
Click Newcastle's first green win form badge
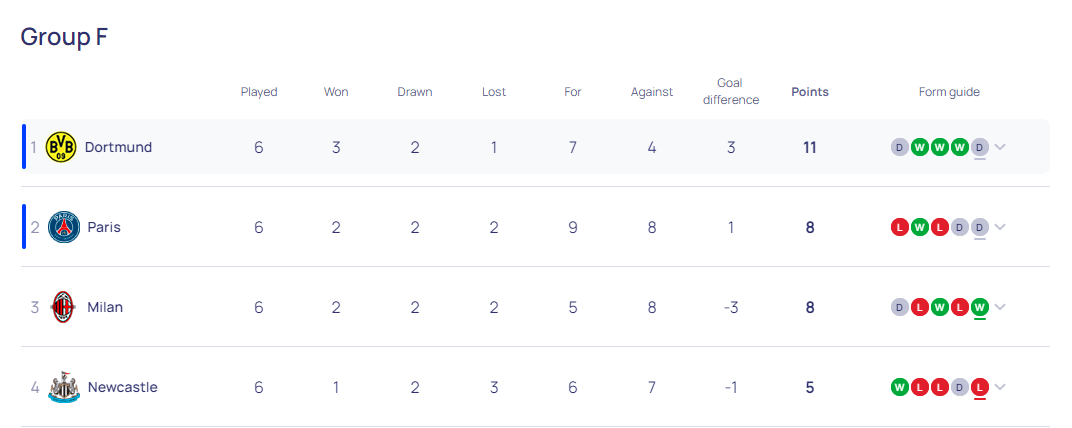point(900,387)
